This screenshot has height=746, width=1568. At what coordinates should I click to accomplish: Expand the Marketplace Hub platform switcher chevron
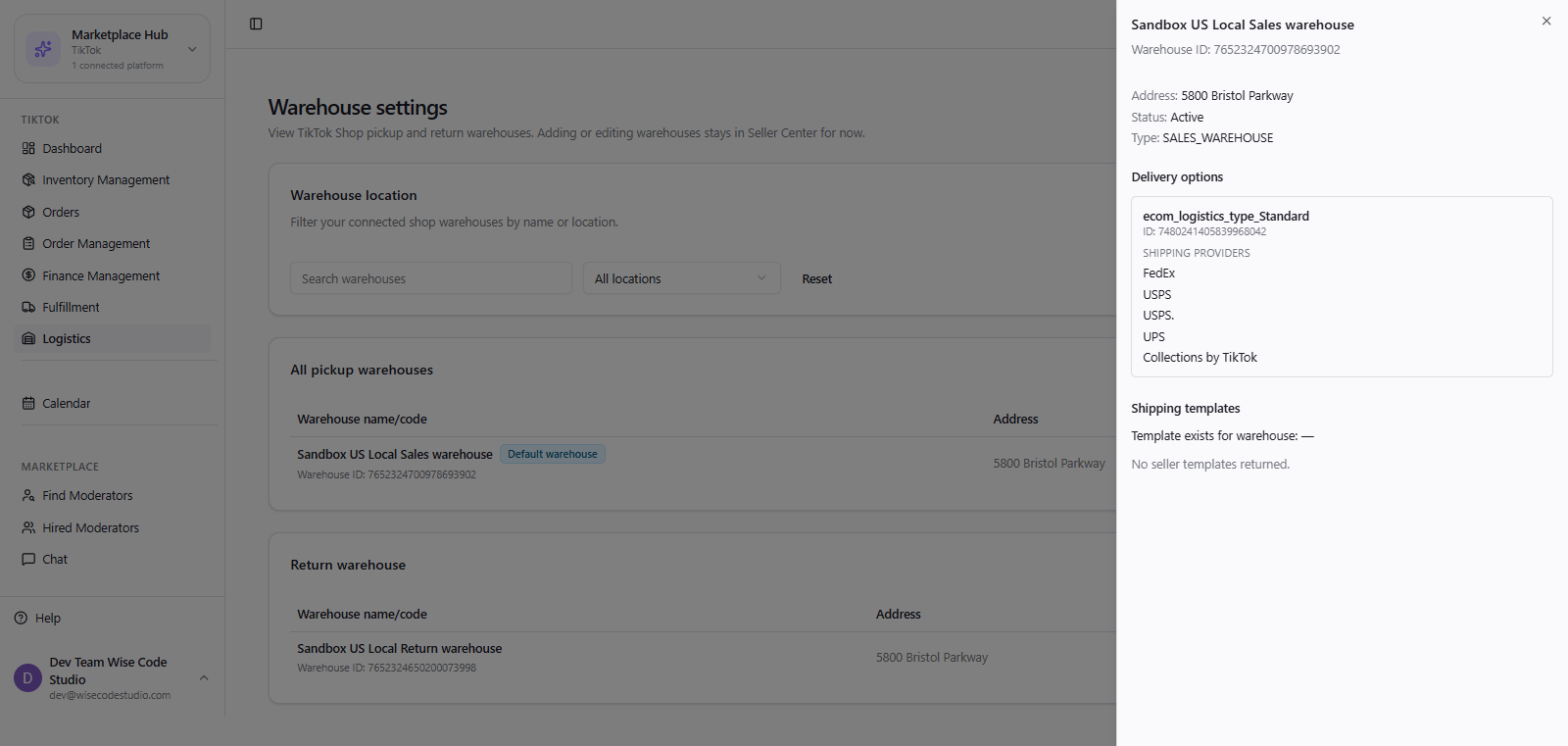tap(192, 49)
